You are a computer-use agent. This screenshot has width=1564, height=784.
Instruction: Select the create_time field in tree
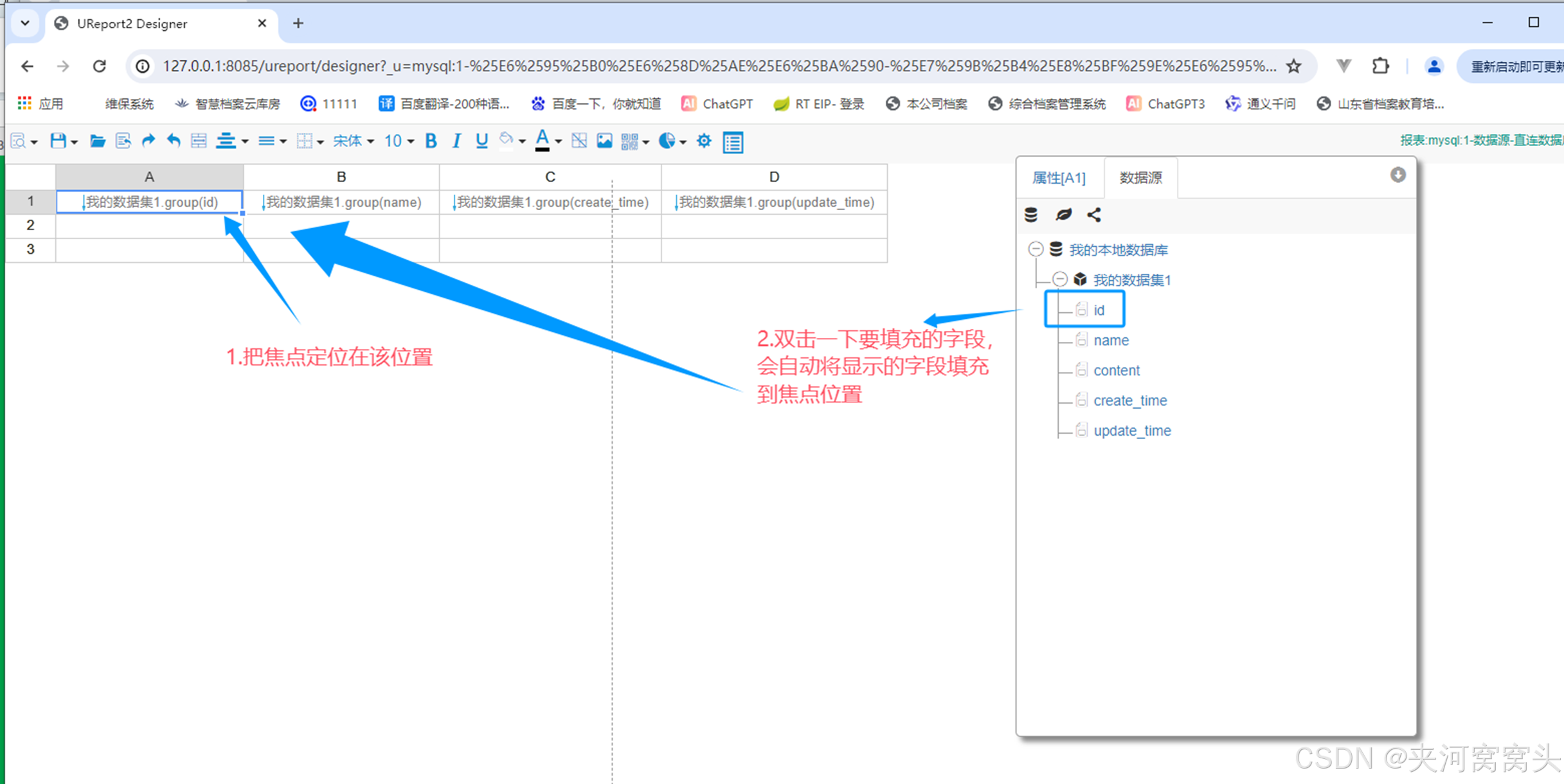coord(1129,400)
